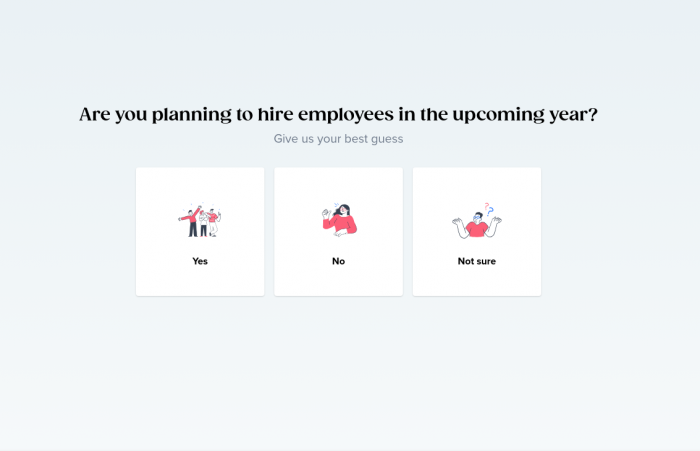This screenshot has height=451, width=700.
Task: Click the "Yes" label text
Action: coord(200,261)
